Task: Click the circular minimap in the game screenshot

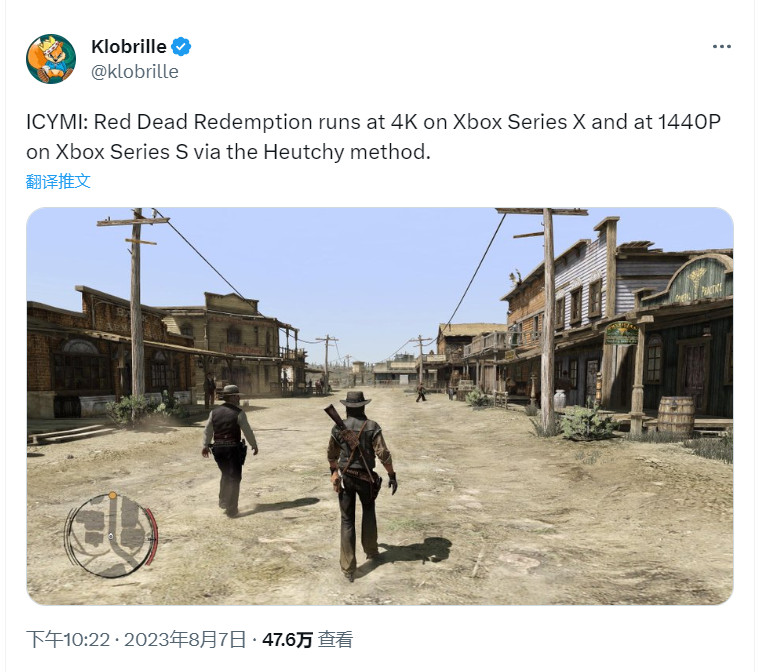Action: click(x=111, y=536)
